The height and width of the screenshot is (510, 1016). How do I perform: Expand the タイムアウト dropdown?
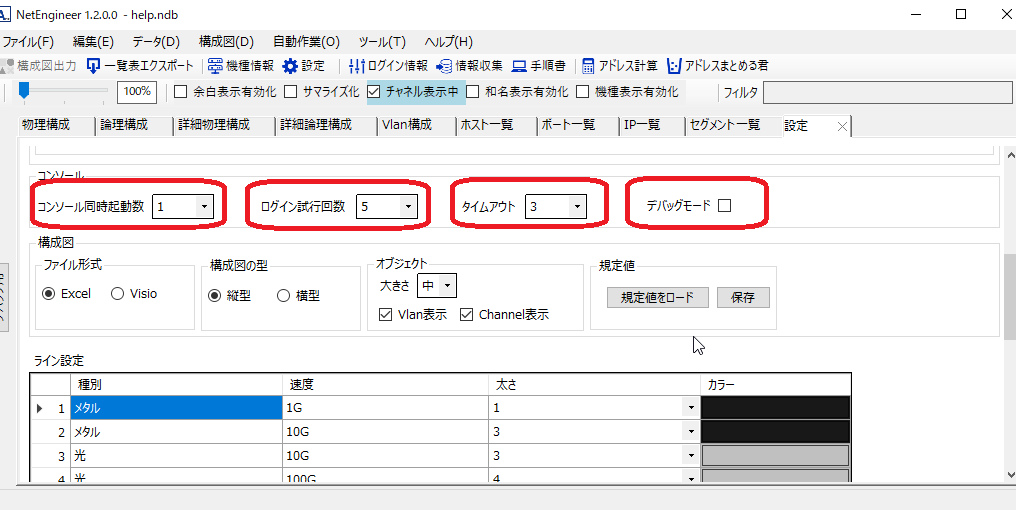[x=577, y=207]
